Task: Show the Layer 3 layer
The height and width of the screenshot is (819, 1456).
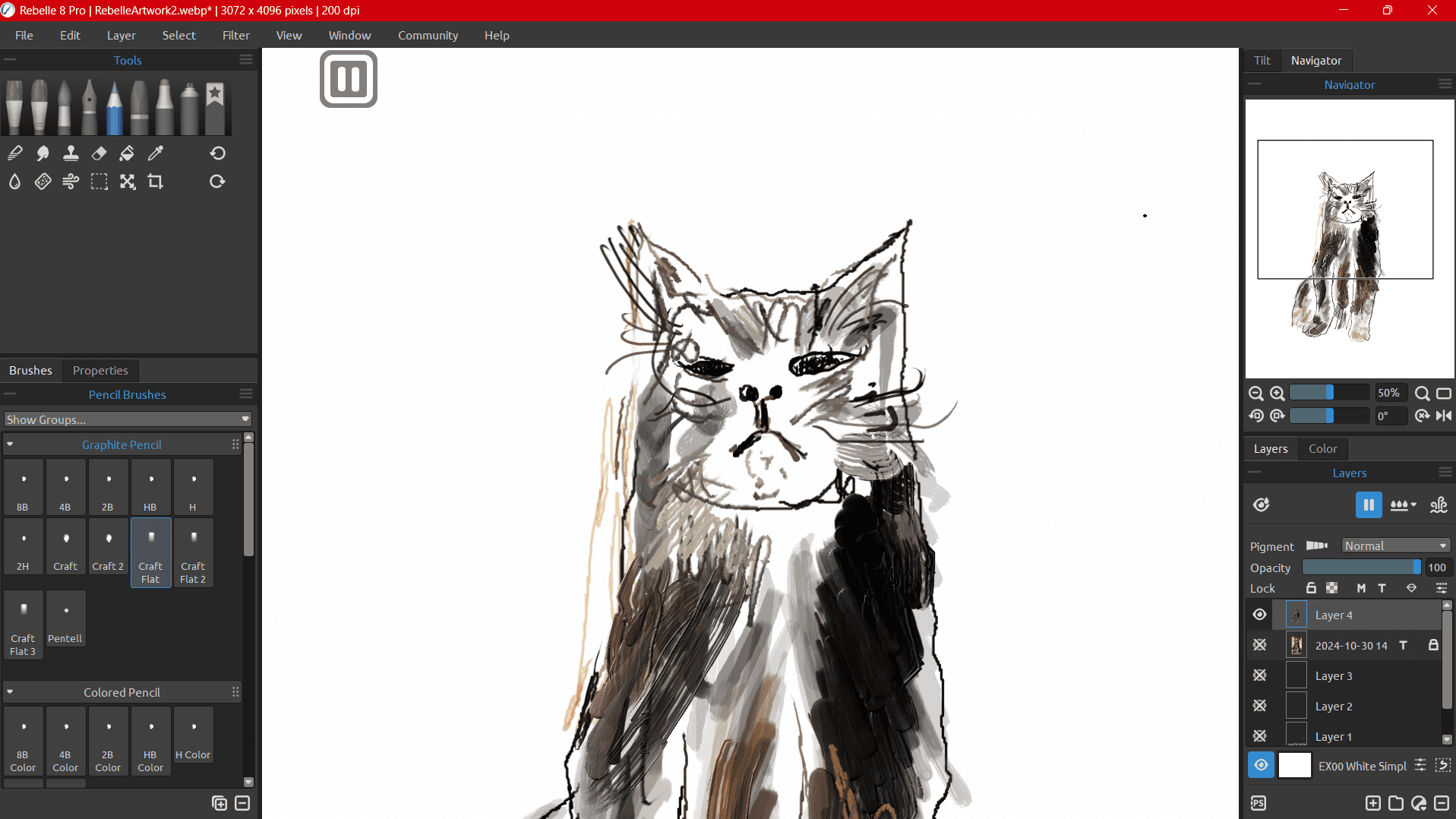Action: pyautogui.click(x=1261, y=675)
